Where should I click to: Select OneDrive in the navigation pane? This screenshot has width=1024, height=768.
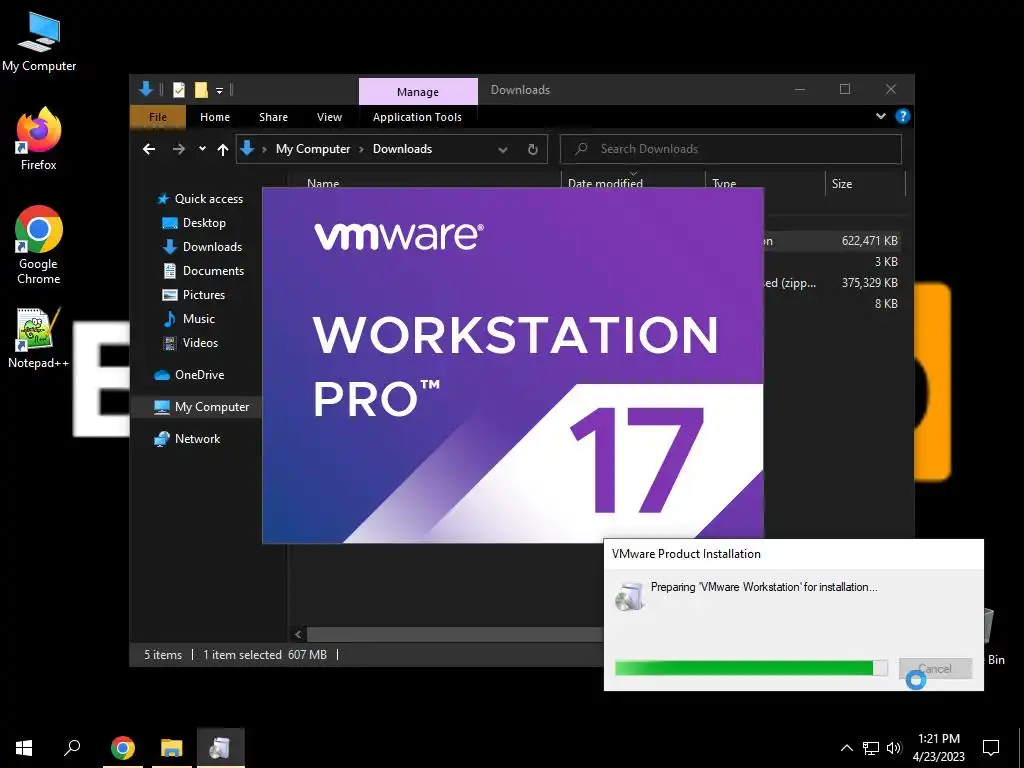click(189, 375)
